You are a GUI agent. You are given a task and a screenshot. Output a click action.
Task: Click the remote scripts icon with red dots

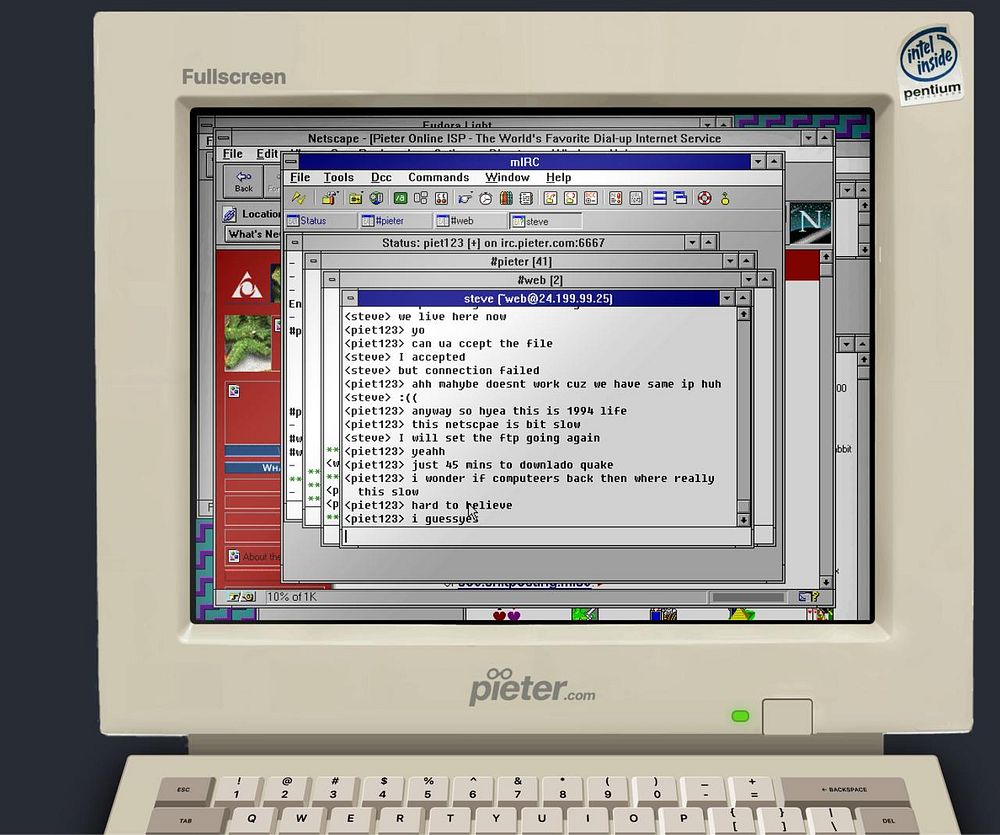tap(441, 198)
